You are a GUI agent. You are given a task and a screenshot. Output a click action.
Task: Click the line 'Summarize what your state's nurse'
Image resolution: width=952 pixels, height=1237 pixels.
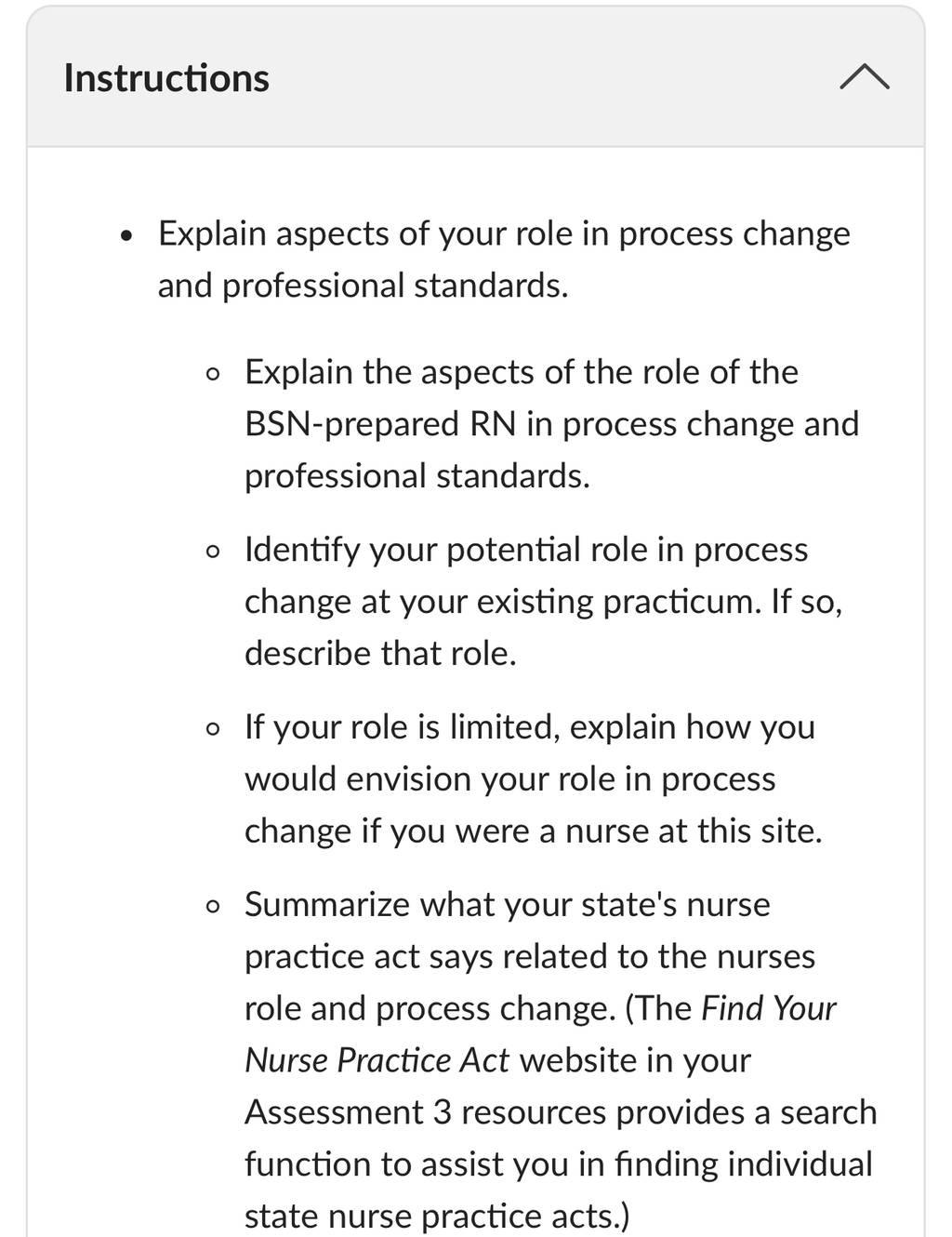(x=508, y=904)
